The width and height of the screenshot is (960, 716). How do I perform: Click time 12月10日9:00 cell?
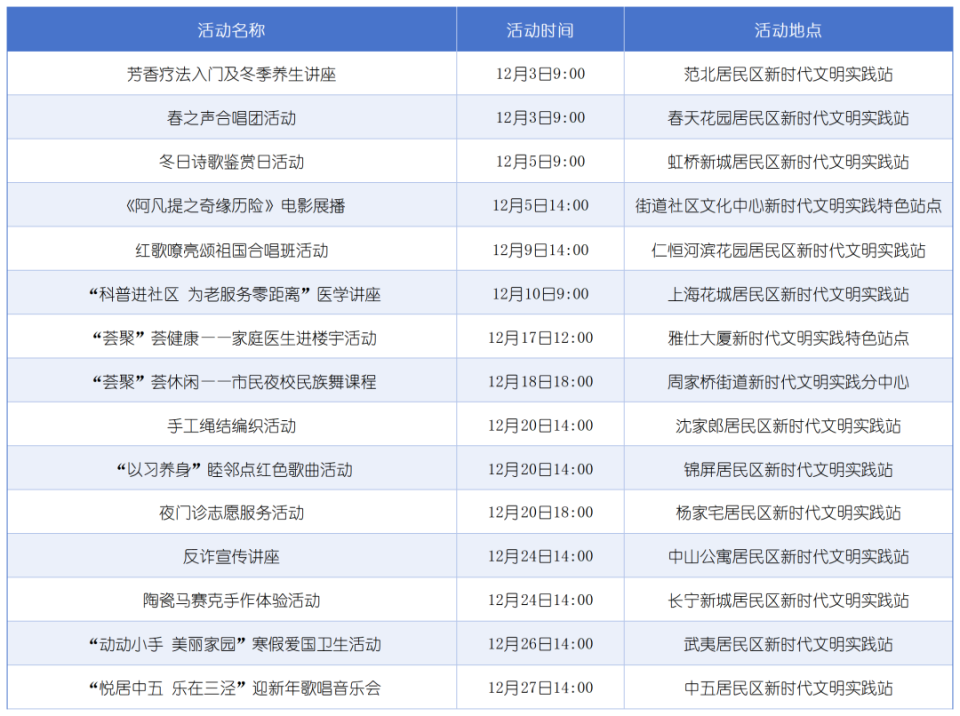540,294
